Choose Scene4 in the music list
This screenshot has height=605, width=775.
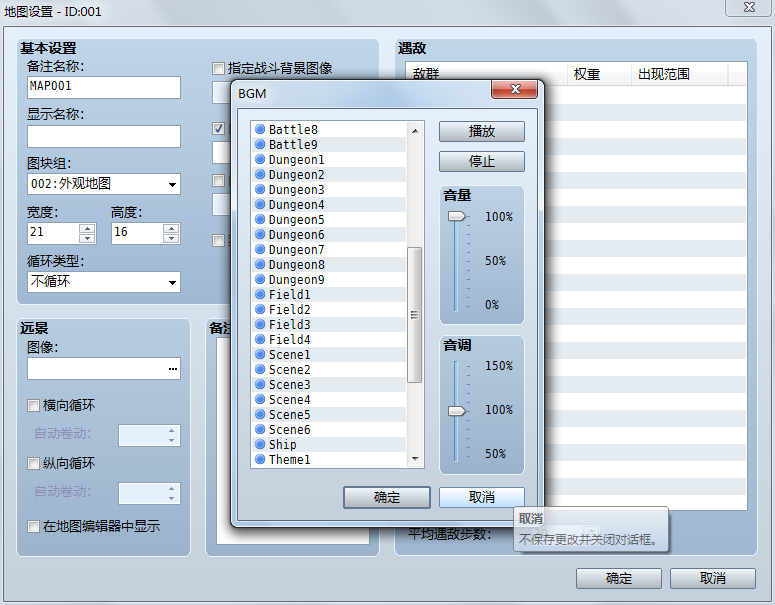click(329, 399)
